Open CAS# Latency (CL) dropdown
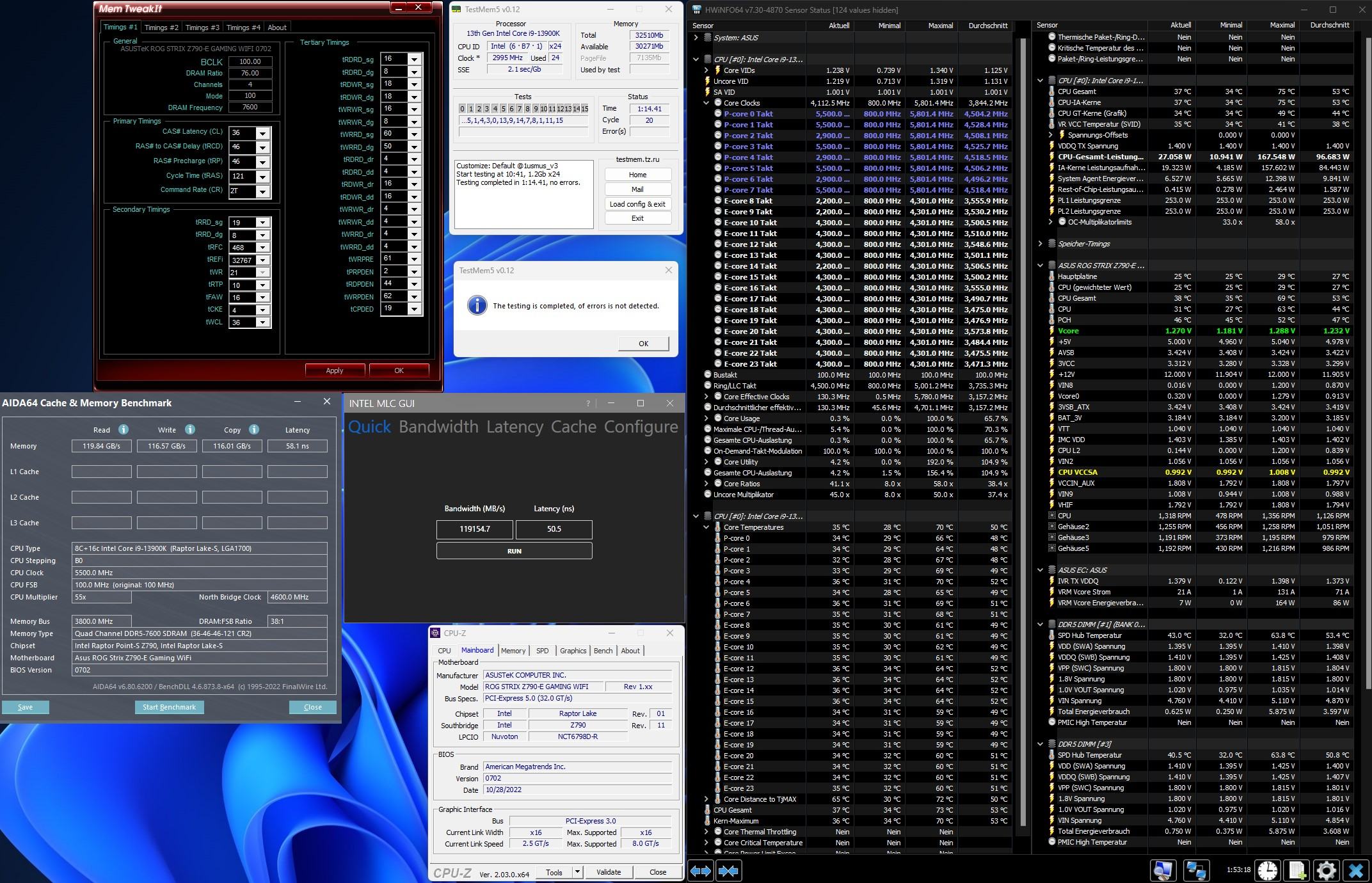This screenshot has width=1372, height=883. tap(262, 133)
